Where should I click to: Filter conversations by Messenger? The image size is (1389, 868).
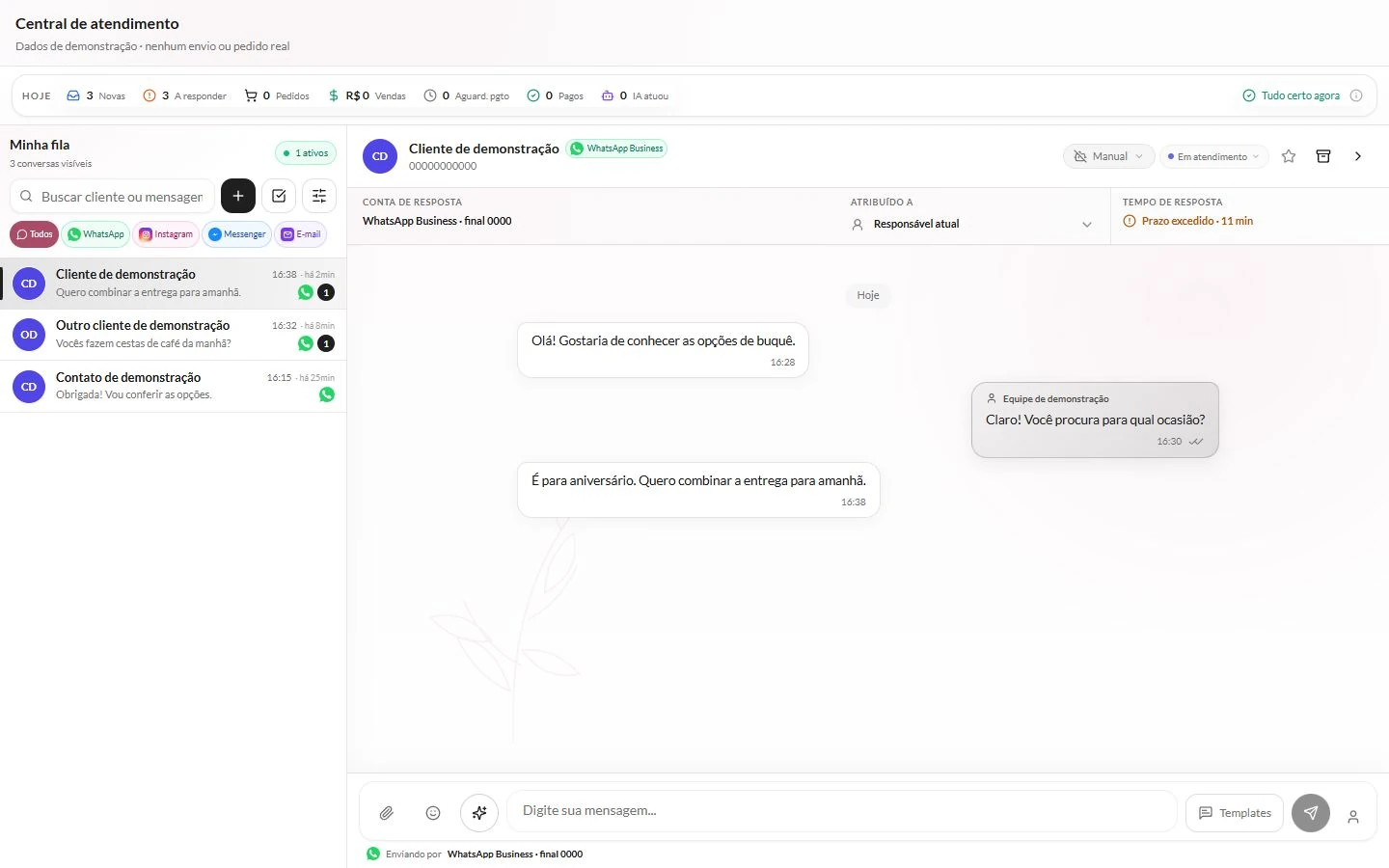point(236,234)
